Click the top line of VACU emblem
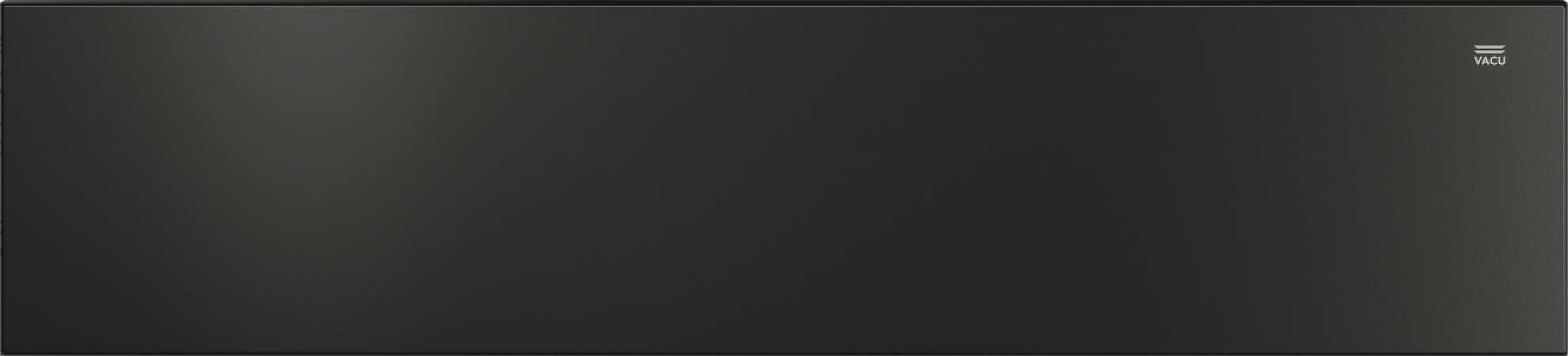This screenshot has height=356, width=1568. [1490, 47]
